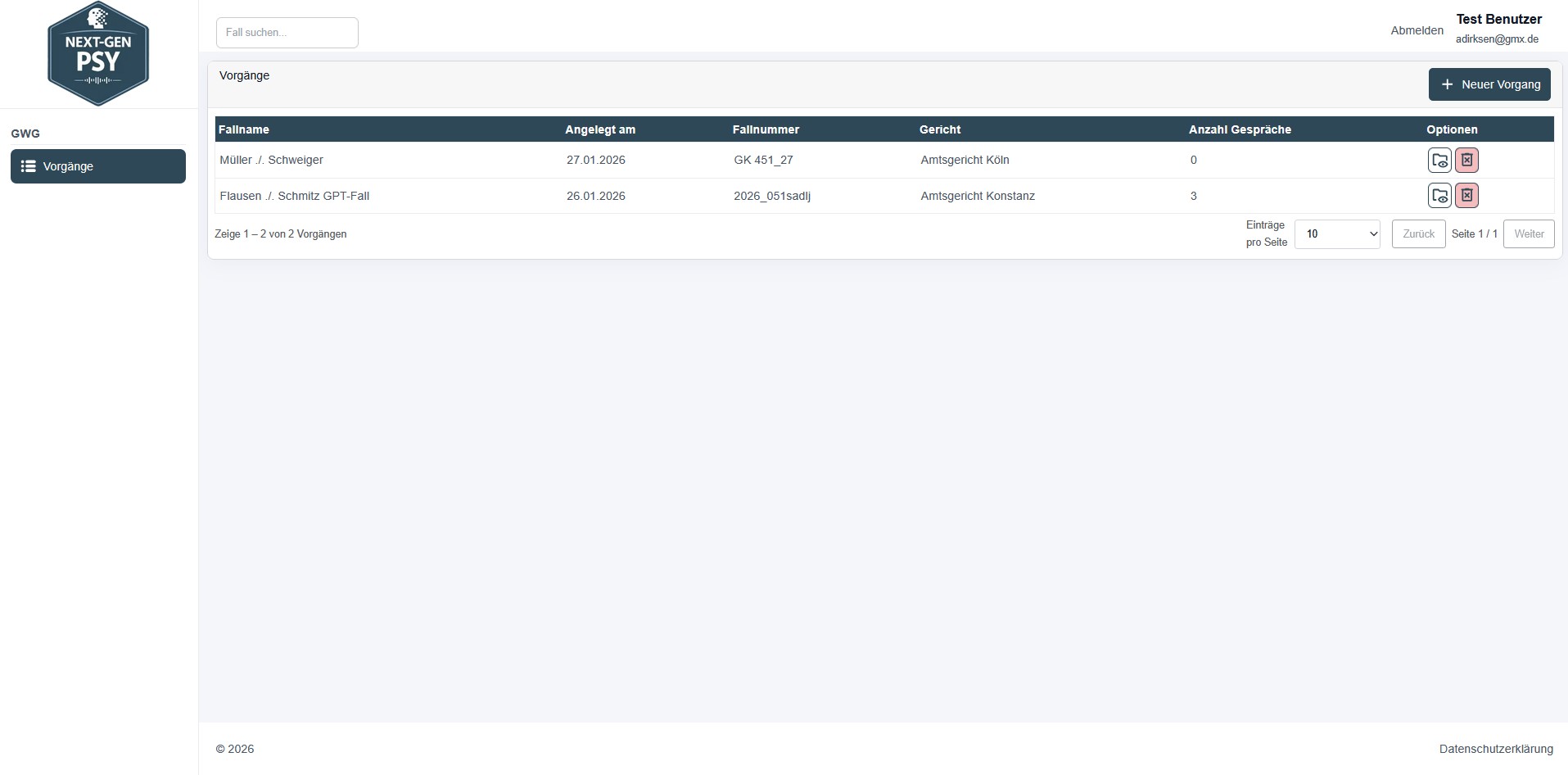Sort by the Fallname column header
This screenshot has height=775, width=1568.
click(x=244, y=129)
